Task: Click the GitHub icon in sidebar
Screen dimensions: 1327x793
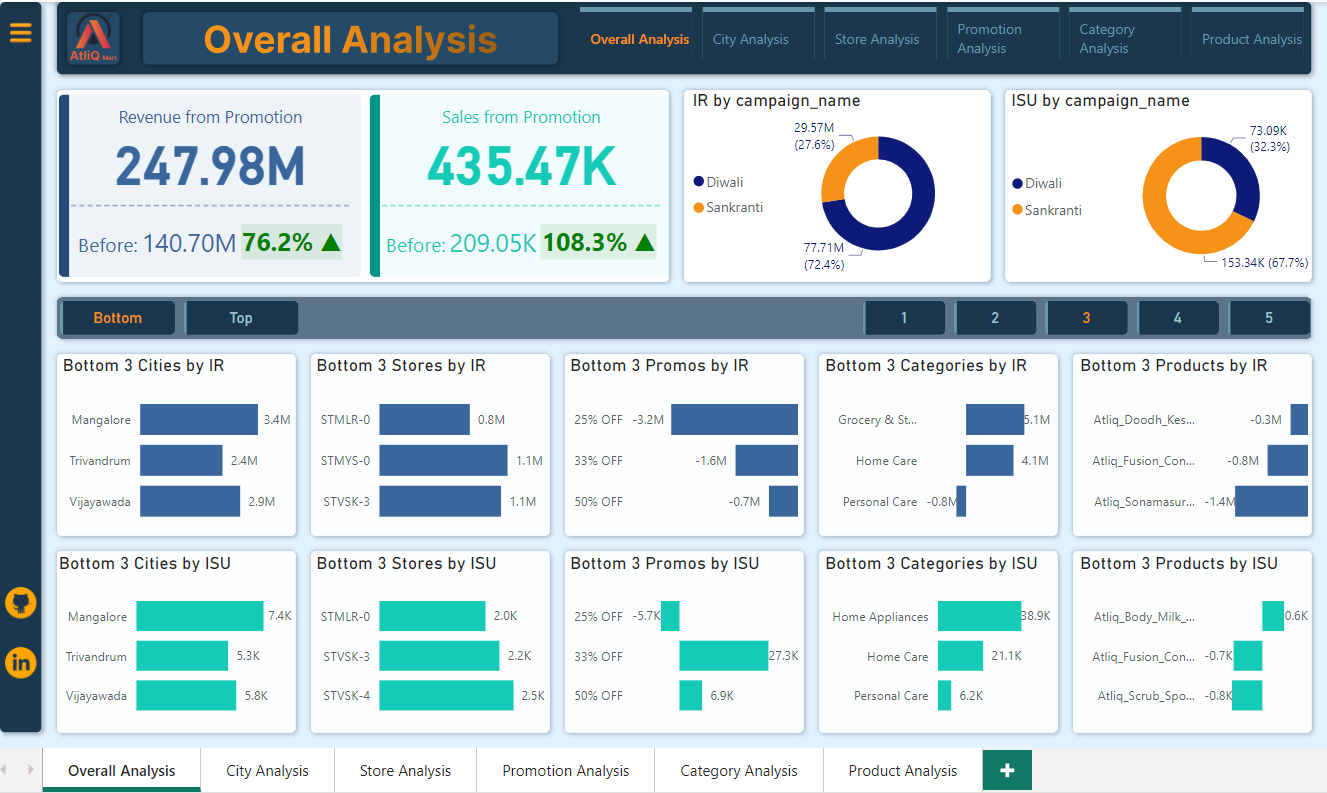Action: (x=20, y=603)
